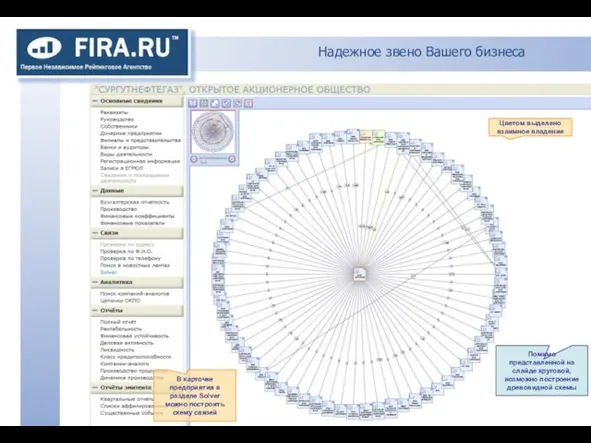Click the red icon ending the diagram toolbar
Screen dimensions: 591x443
[x=248, y=103]
